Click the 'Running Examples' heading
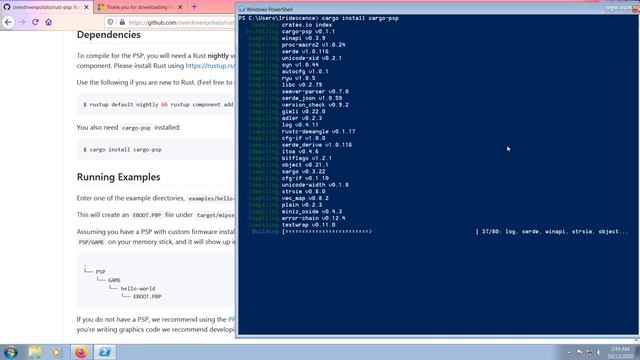Screen dimensions: 640x360 click(x=118, y=177)
